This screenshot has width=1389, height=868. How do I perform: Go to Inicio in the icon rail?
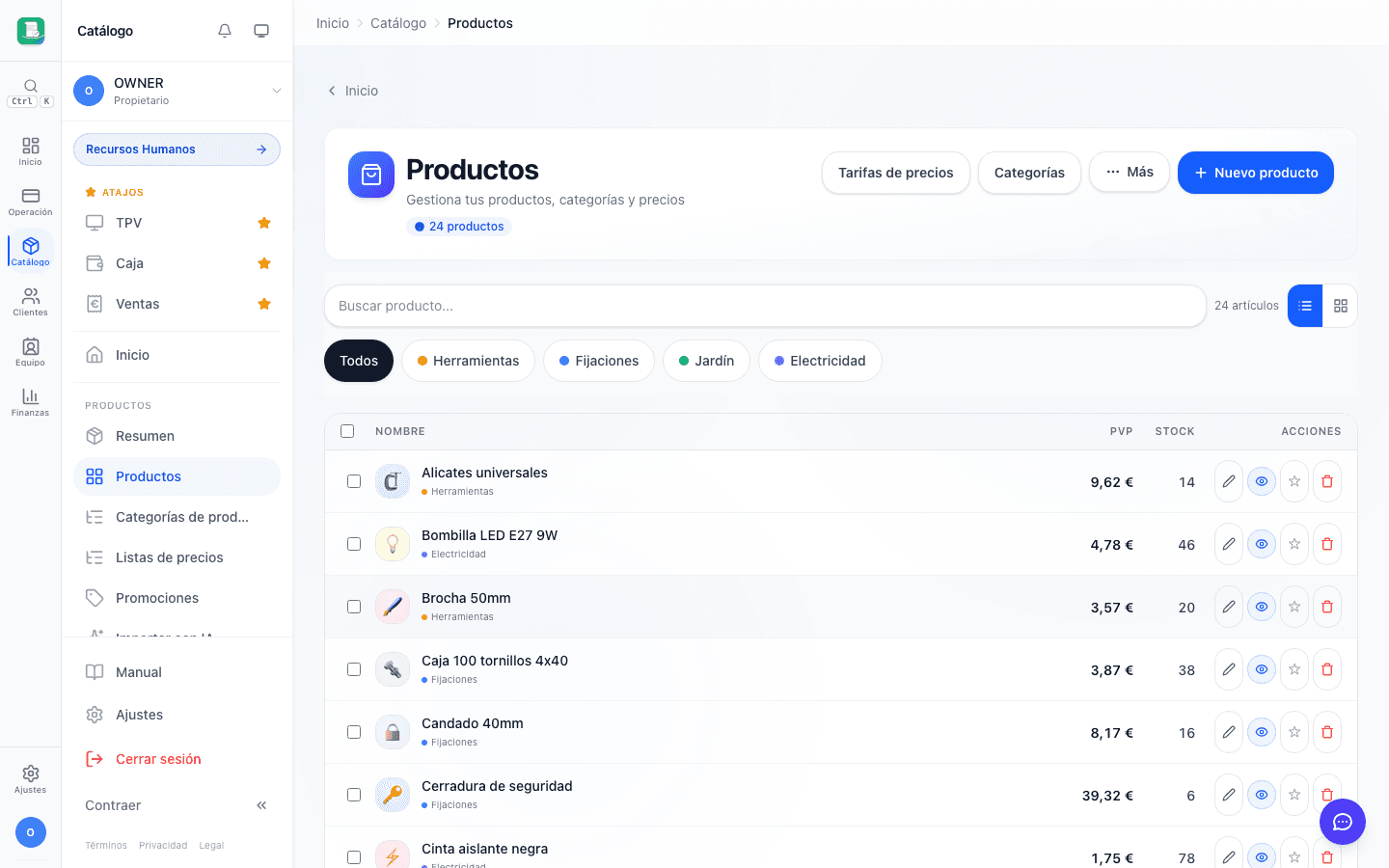pyautogui.click(x=31, y=151)
